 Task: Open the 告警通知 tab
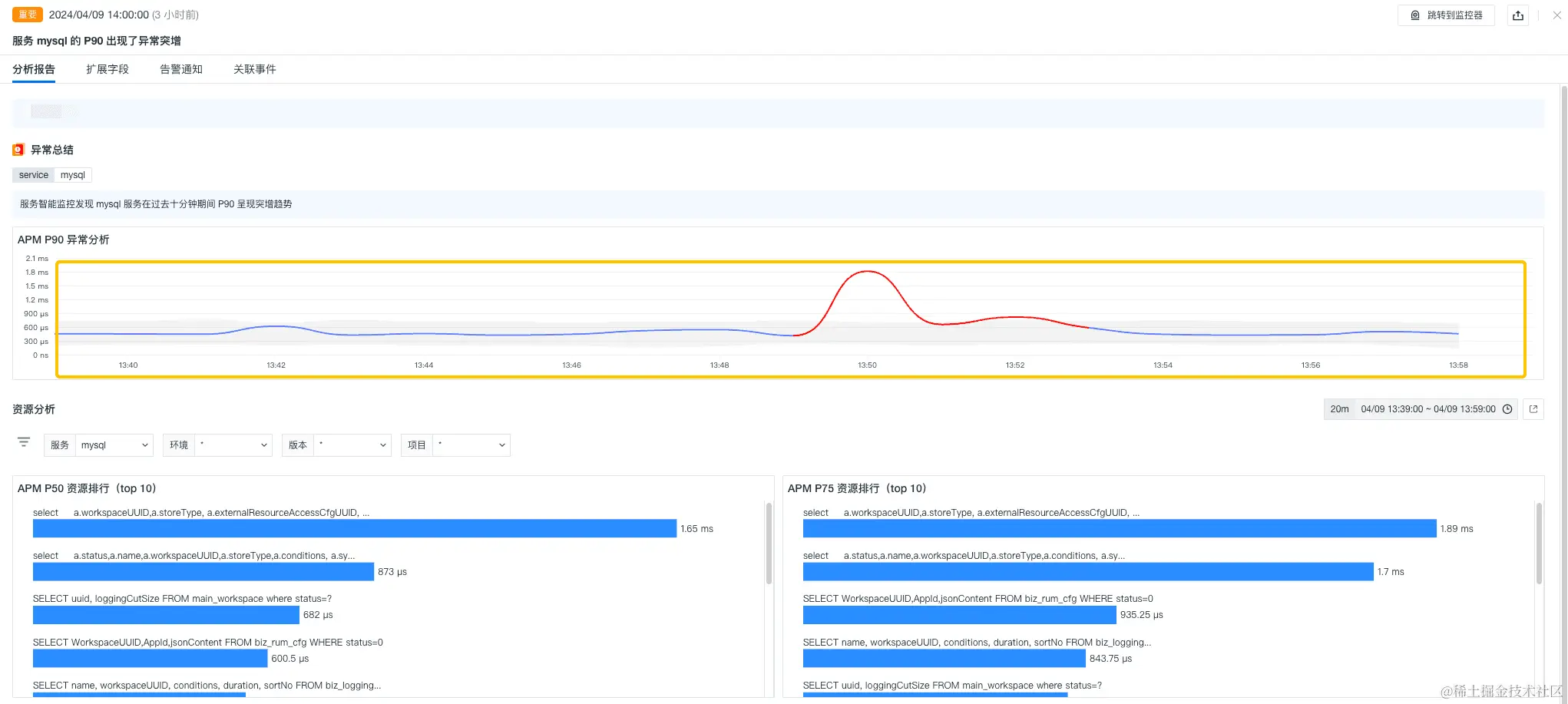(x=181, y=69)
